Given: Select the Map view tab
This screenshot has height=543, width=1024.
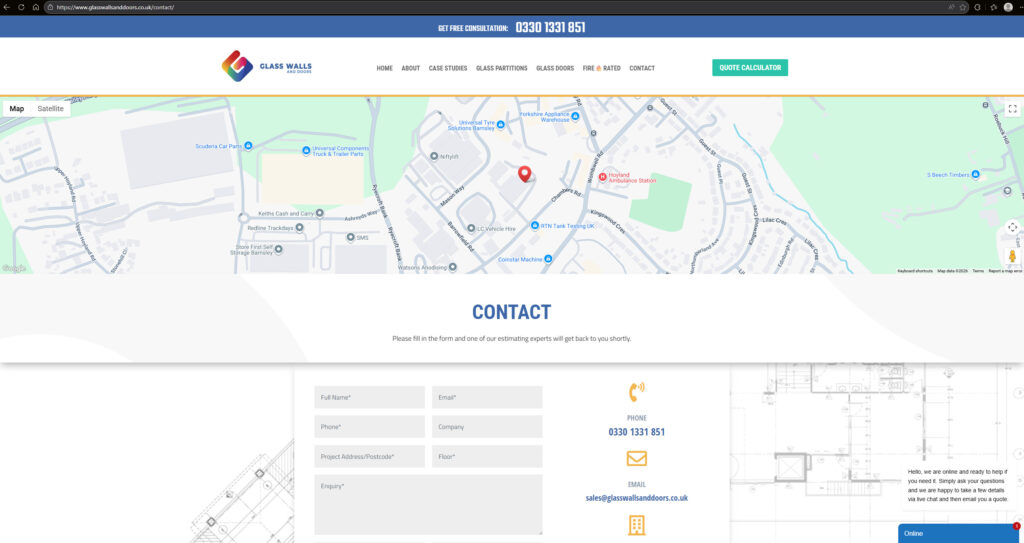Looking at the screenshot, I should coord(17,108).
